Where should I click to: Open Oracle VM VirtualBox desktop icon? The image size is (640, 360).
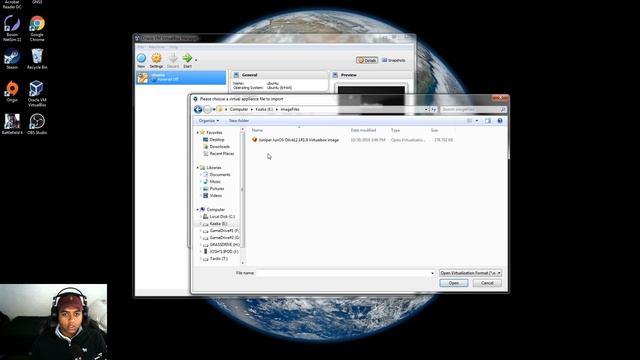click(37, 94)
